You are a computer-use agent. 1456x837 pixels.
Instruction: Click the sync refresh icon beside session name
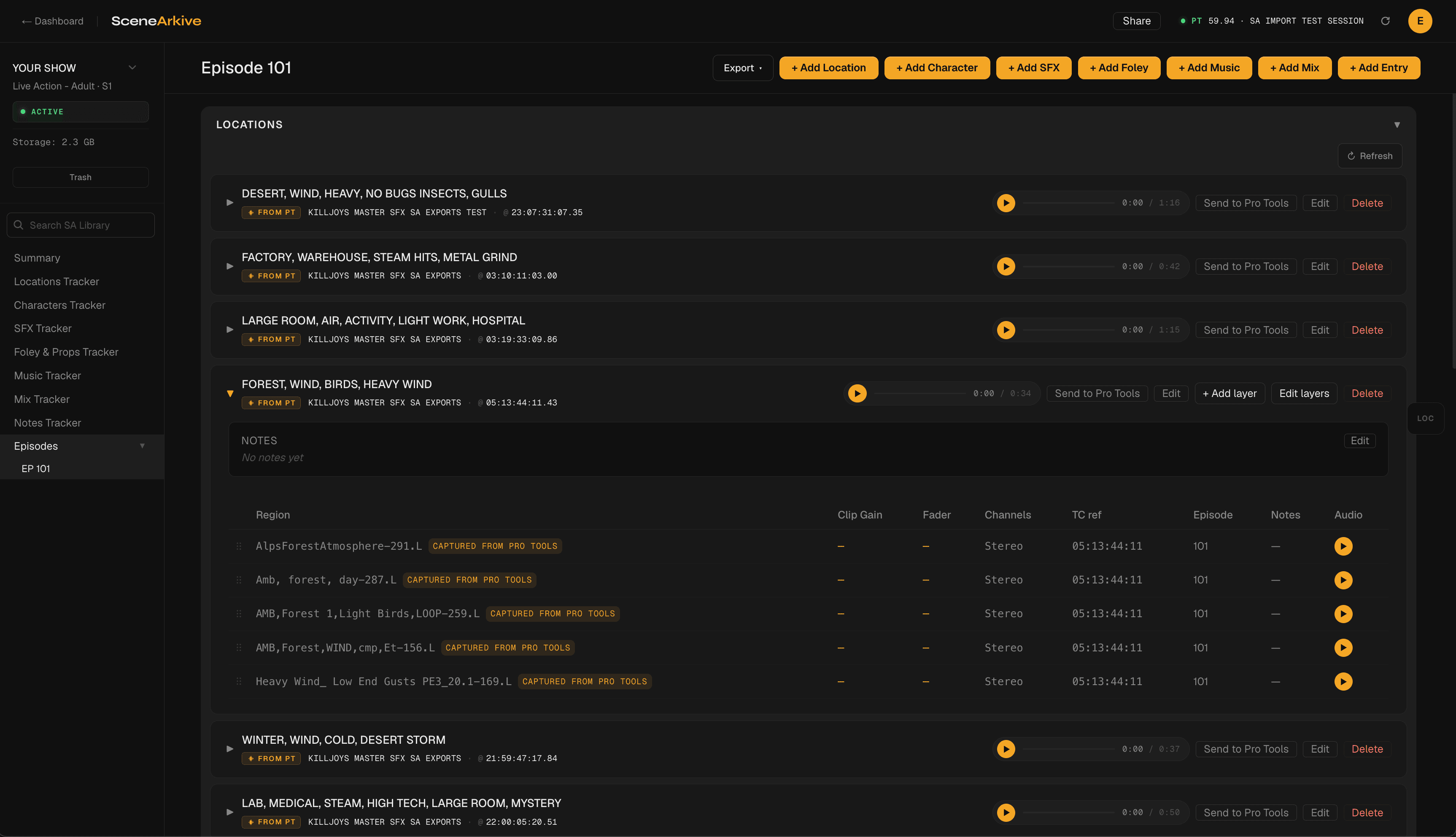click(1385, 21)
